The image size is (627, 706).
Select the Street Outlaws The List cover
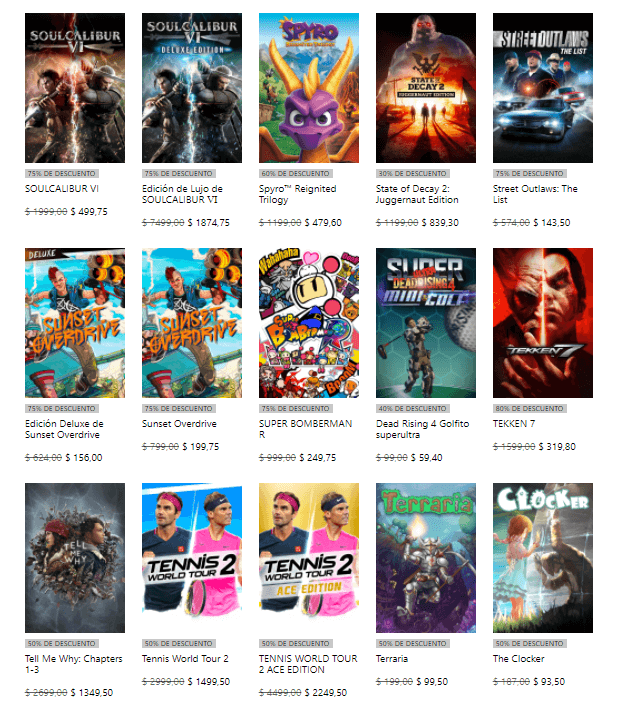coord(543,88)
